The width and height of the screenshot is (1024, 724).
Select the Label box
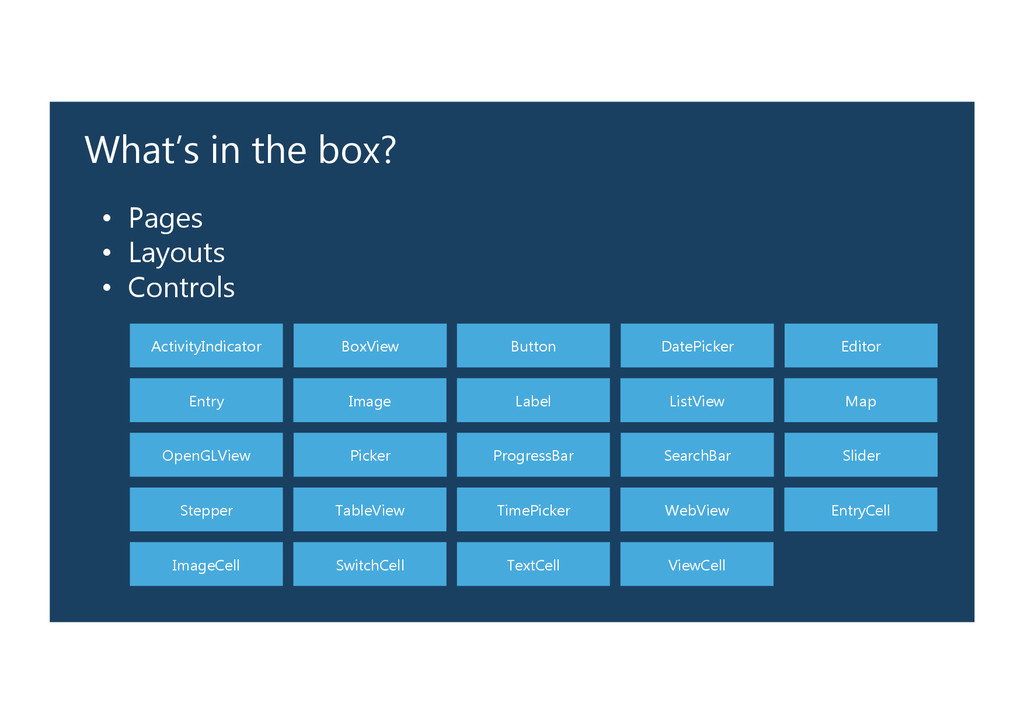[533, 400]
